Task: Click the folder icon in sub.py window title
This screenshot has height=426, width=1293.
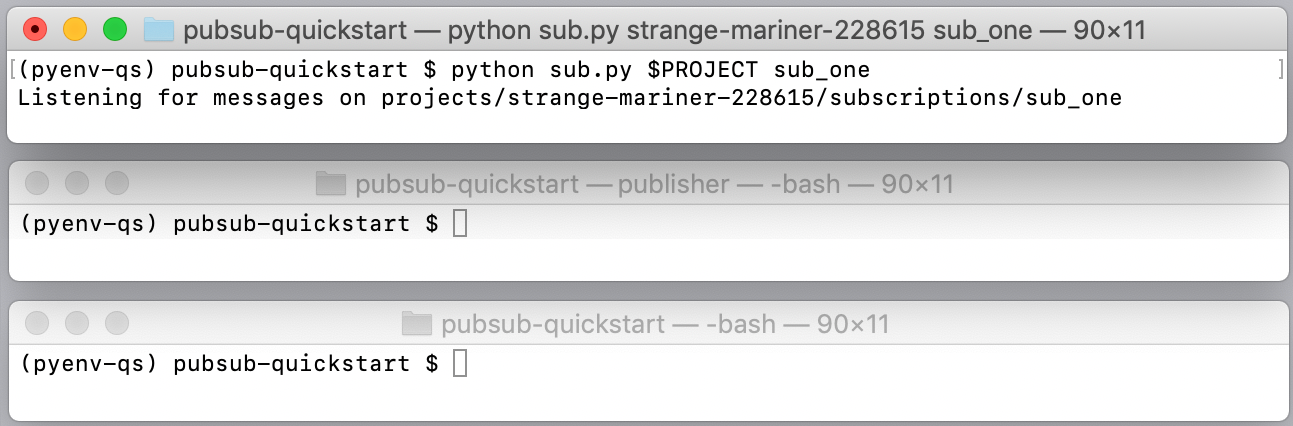Action: [x=159, y=30]
